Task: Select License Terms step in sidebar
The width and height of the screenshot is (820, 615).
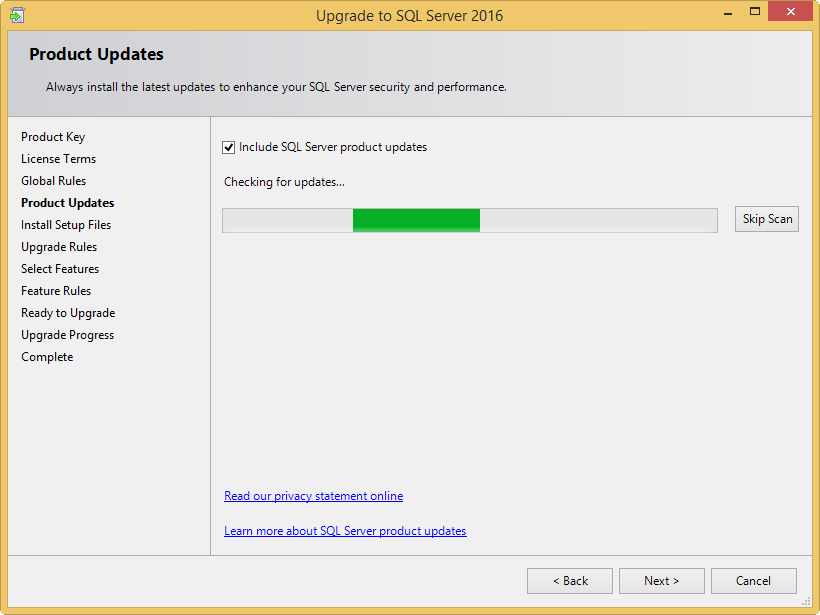Action: (58, 159)
